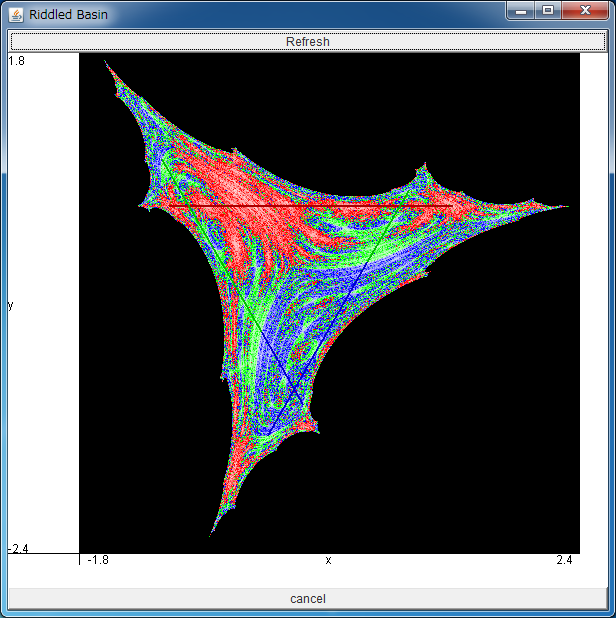
Task: Close the Riddled Basin window
Action: 585,11
